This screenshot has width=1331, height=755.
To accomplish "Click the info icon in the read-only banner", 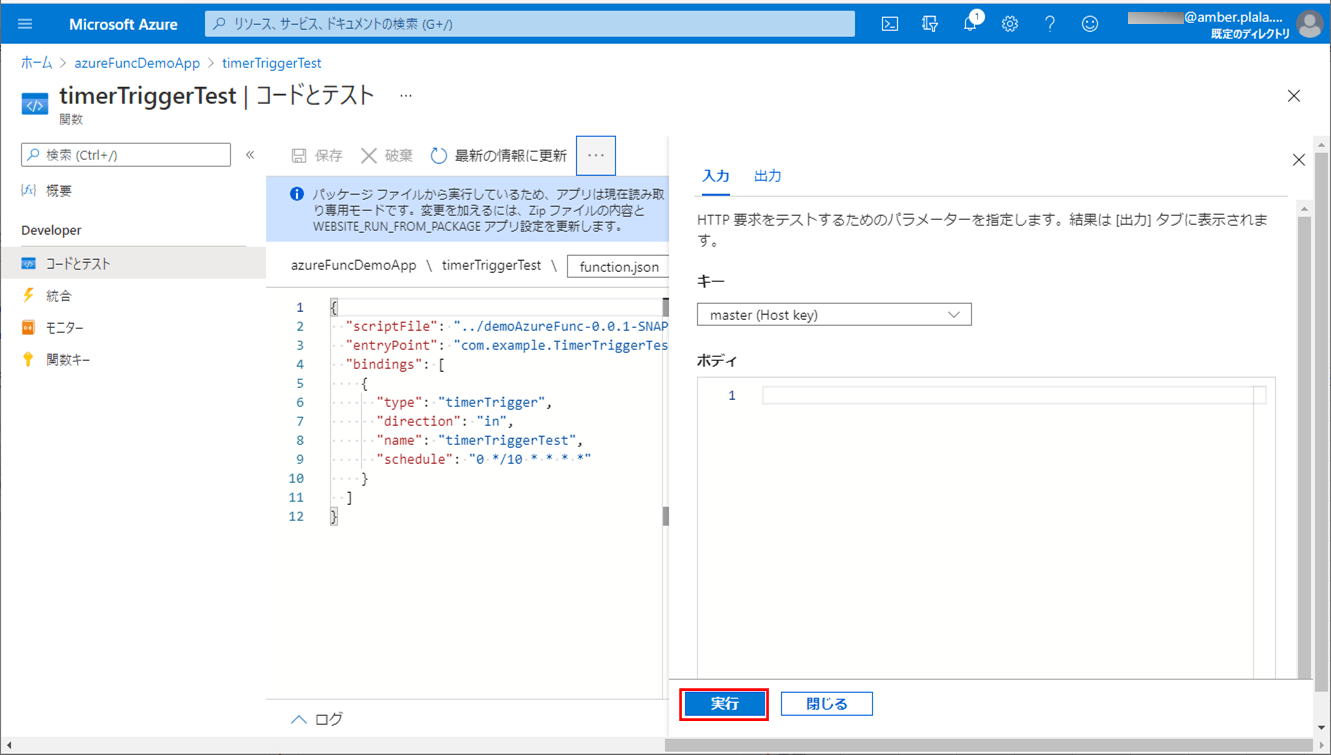I will coord(297,194).
